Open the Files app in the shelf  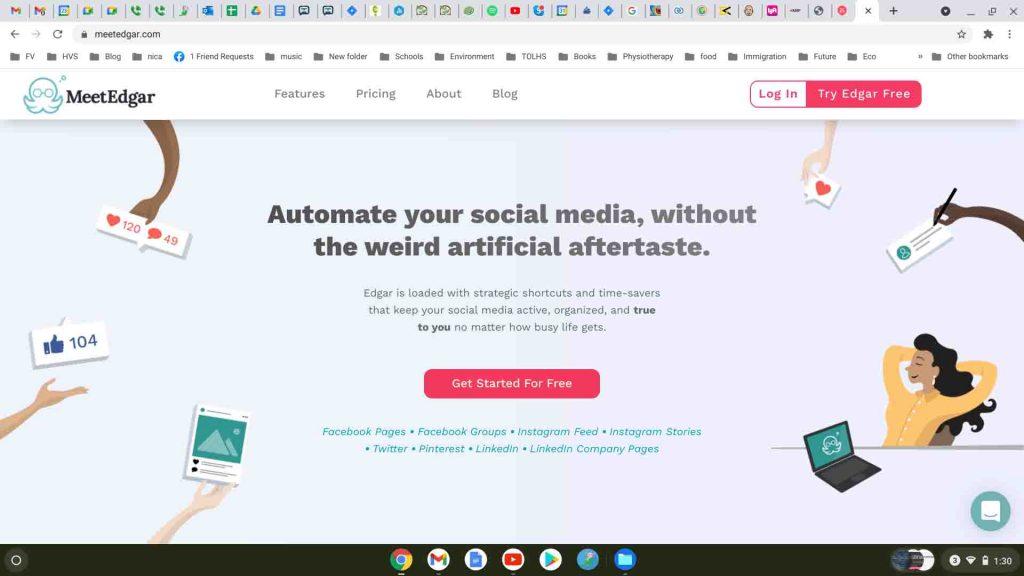click(624, 559)
